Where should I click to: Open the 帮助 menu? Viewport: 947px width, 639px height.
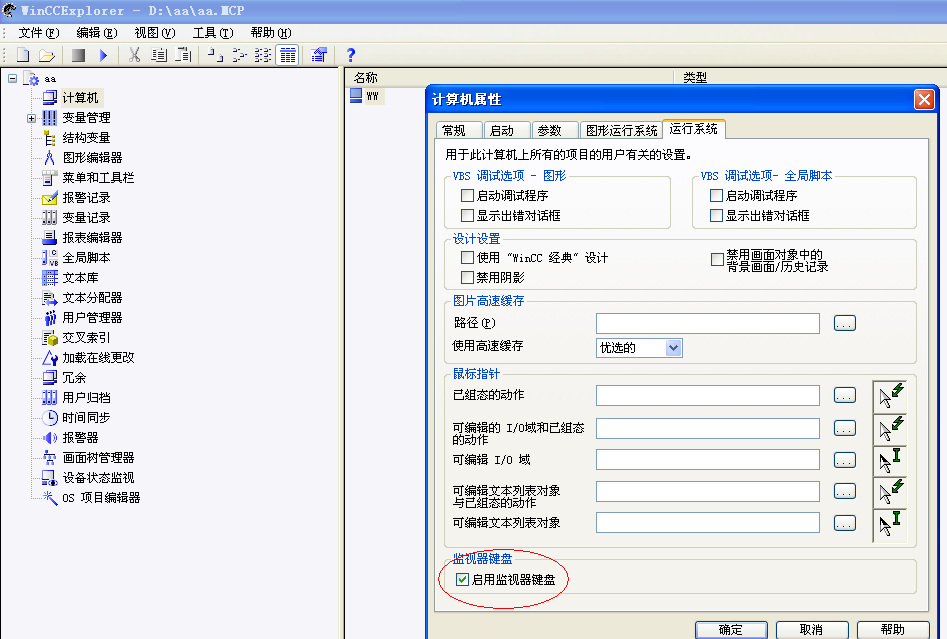[271, 33]
